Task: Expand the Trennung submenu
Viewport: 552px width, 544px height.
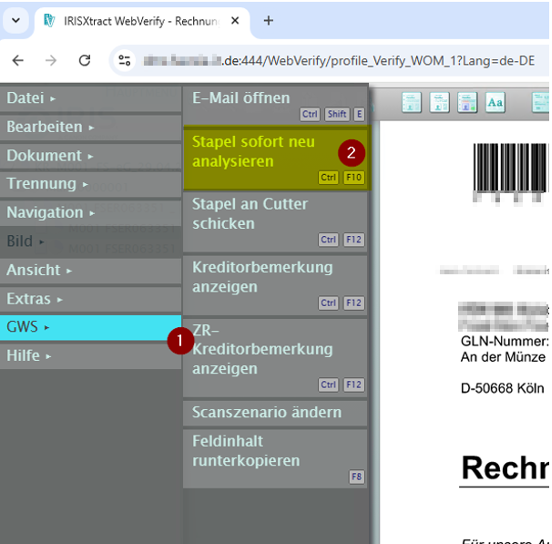Action: point(90,184)
